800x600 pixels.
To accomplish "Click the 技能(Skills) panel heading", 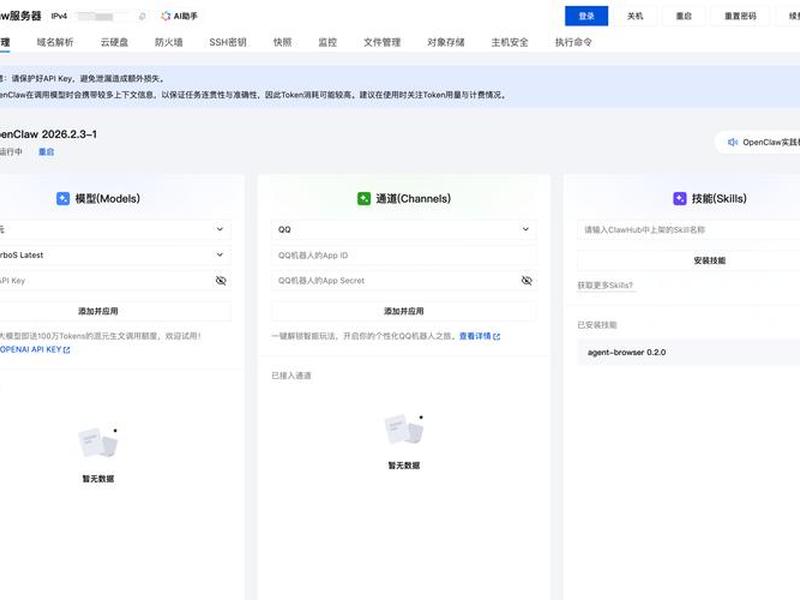I will 719,199.
